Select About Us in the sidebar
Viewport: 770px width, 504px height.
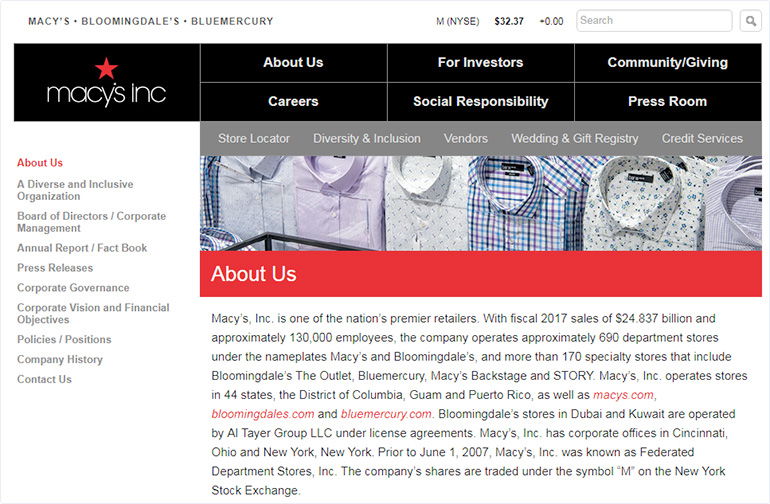[40, 163]
